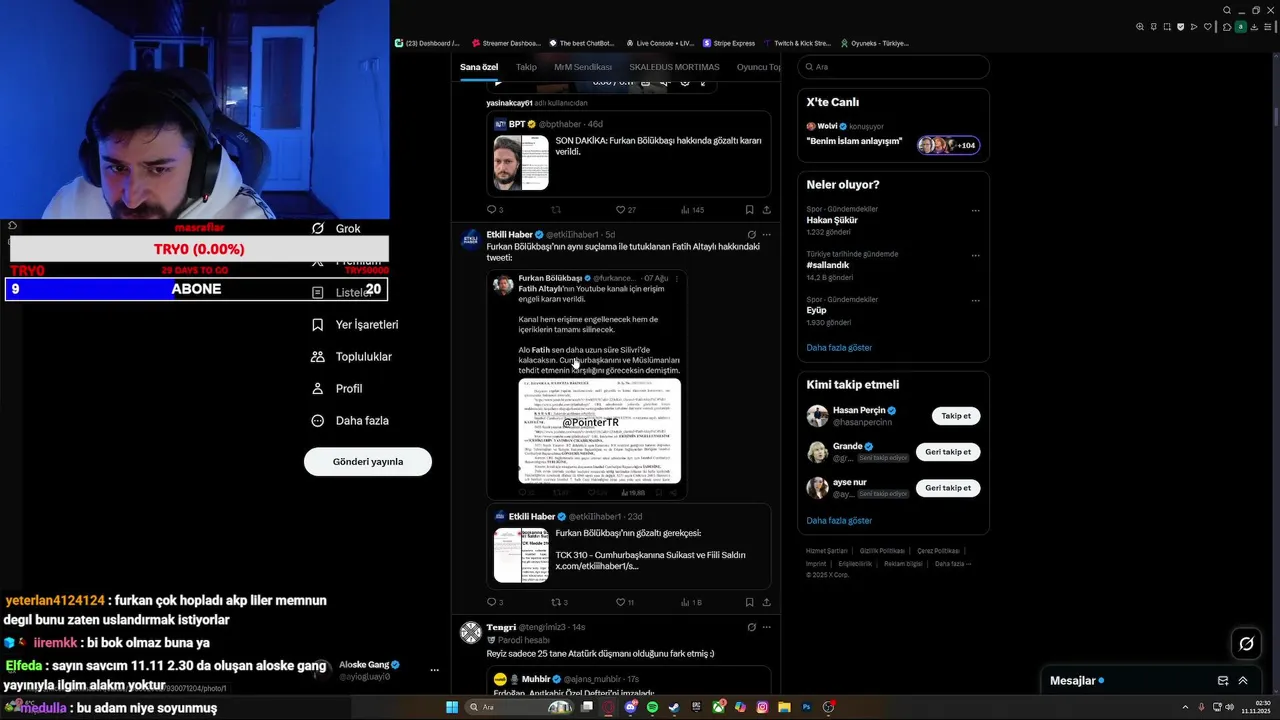
Task: Open the Hakan Şükür trending topic
Action: [831, 220]
